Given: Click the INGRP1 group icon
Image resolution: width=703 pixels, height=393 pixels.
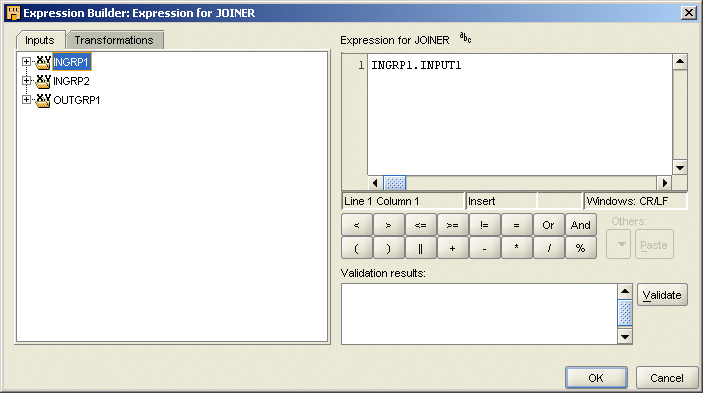Looking at the screenshot, I should 43,62.
